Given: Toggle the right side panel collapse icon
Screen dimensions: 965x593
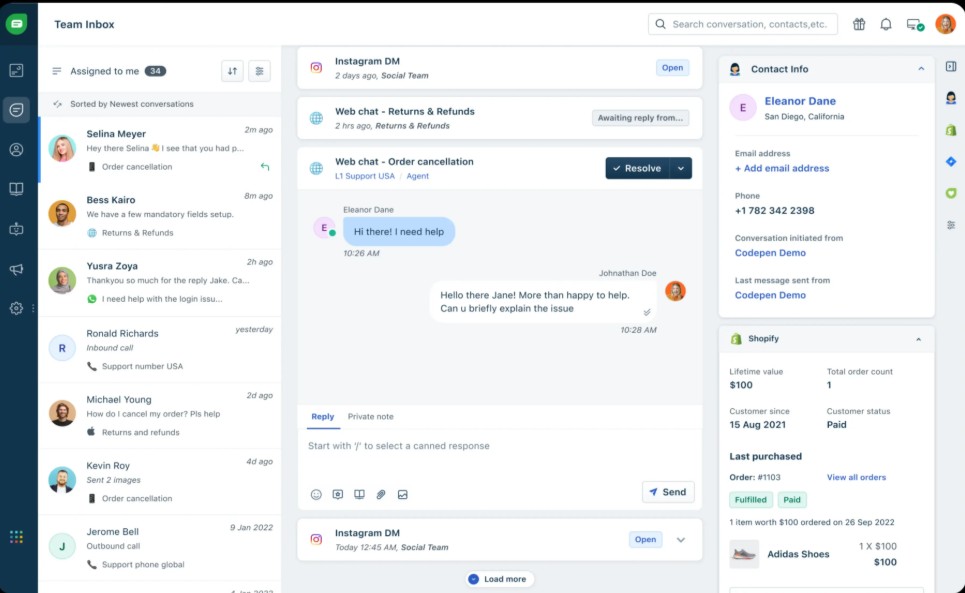Looking at the screenshot, I should tap(951, 66).
